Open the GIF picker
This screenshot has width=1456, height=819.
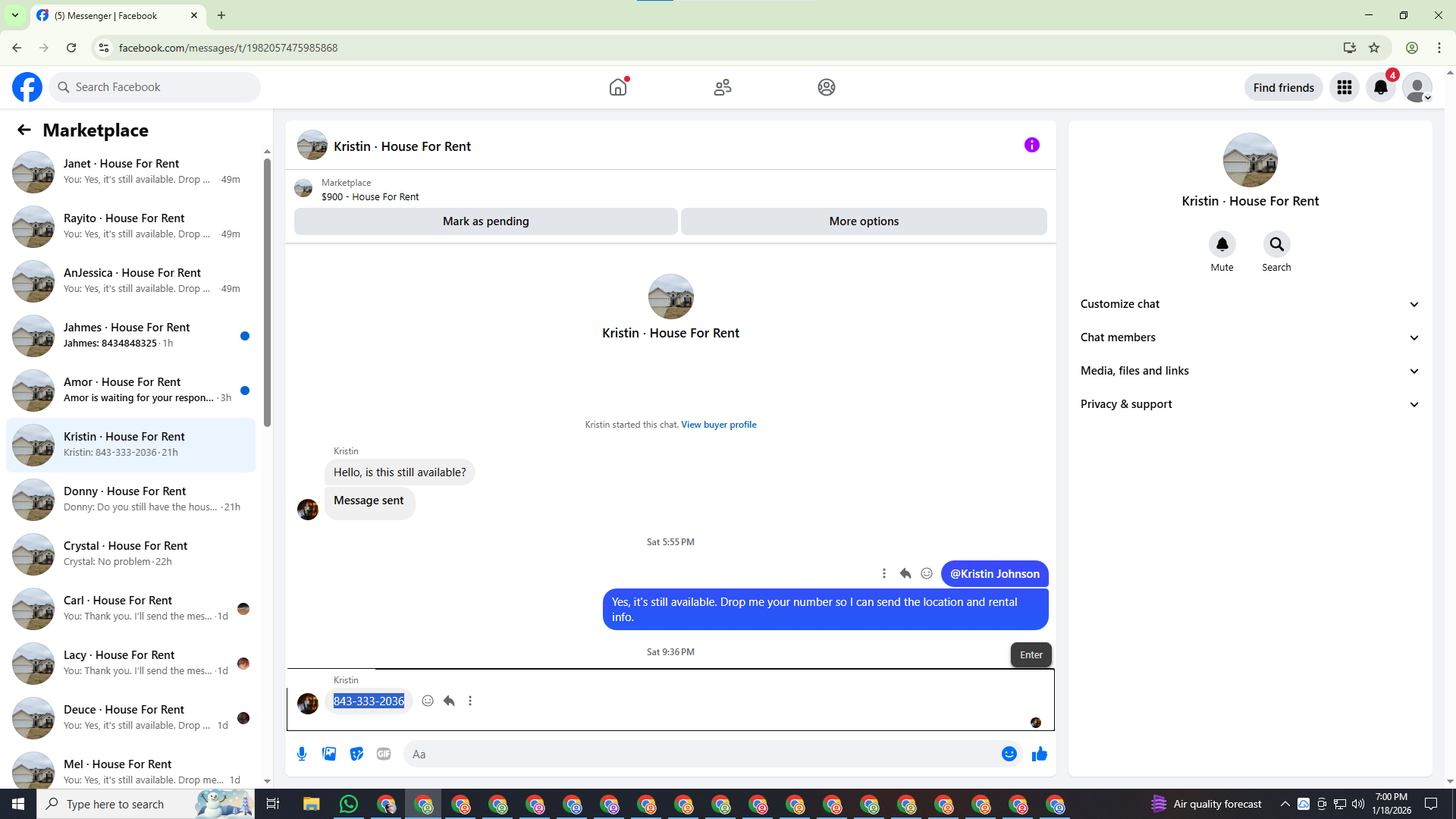coord(384,754)
